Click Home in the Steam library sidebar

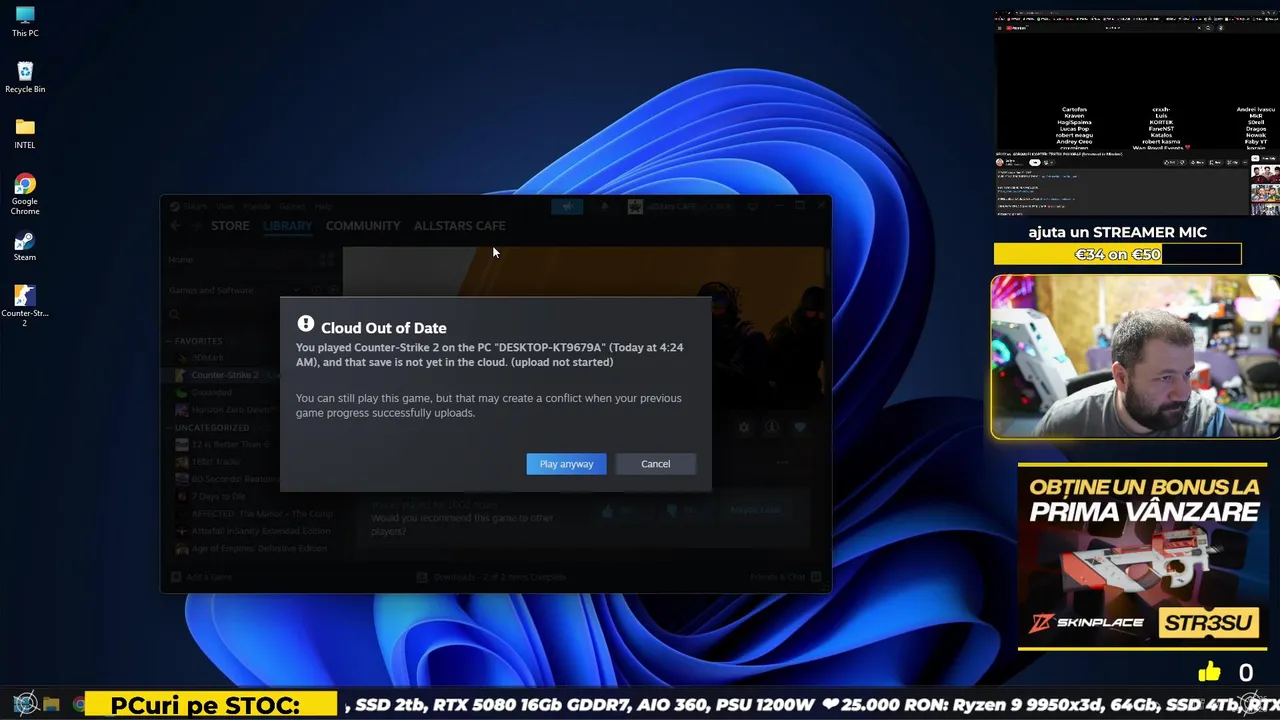coord(181,259)
